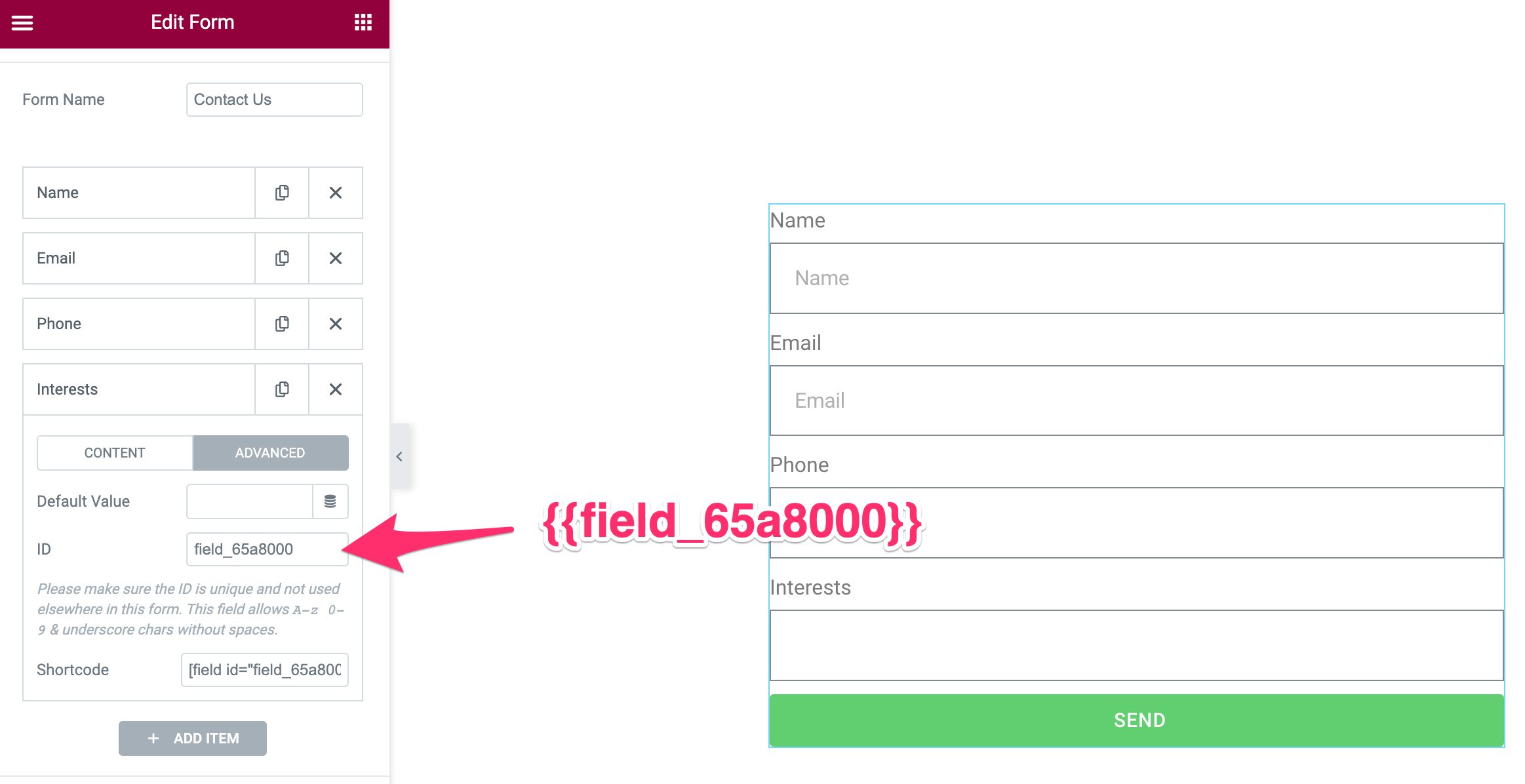
Task: Click the delete icon for Phone field
Action: point(335,323)
